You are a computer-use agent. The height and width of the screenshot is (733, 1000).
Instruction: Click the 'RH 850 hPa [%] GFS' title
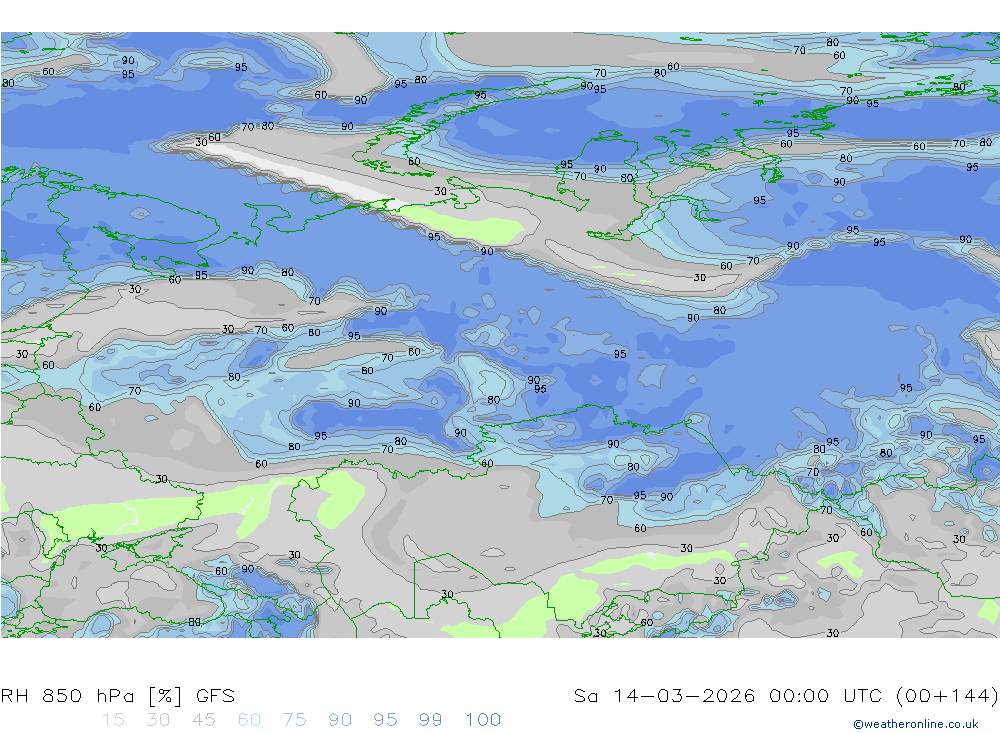(x=118, y=695)
